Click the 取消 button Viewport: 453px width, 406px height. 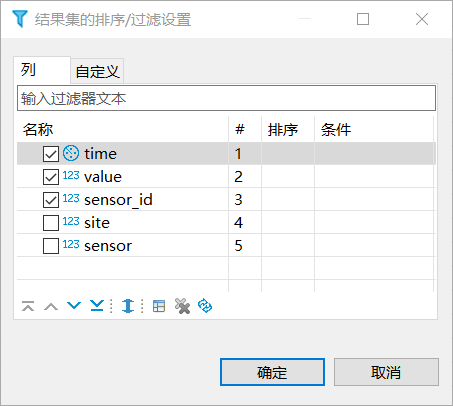pos(386,372)
